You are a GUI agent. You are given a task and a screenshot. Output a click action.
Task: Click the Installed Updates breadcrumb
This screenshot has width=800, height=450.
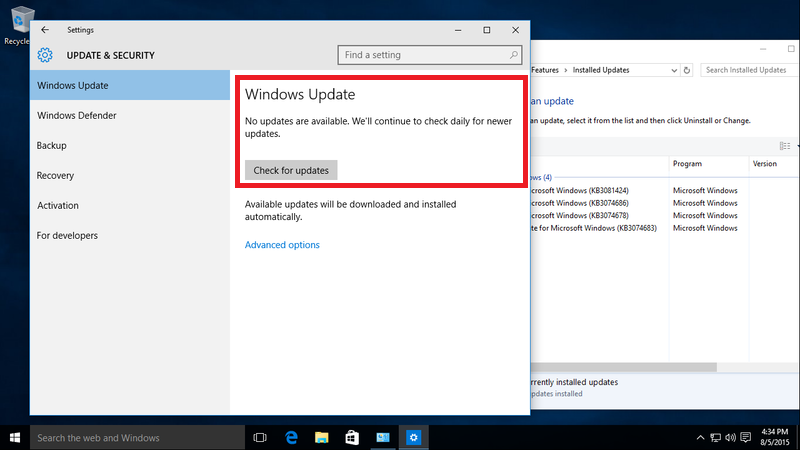coord(601,70)
